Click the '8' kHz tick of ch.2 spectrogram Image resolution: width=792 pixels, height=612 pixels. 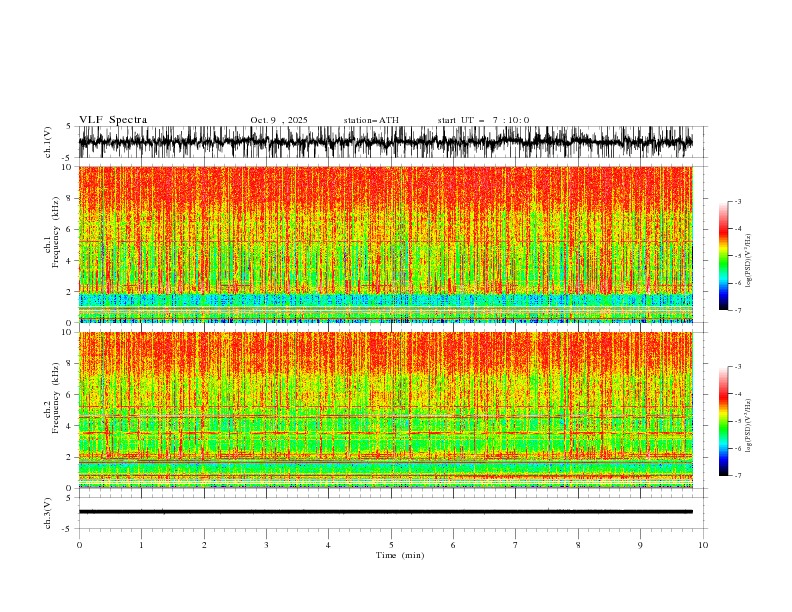pos(69,364)
